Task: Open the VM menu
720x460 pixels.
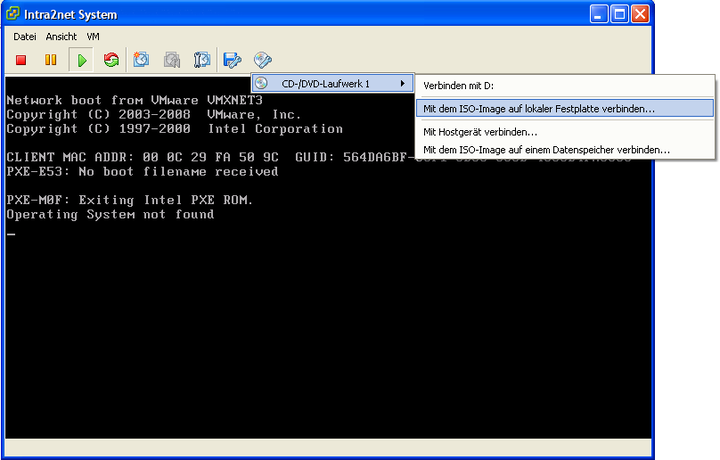Action: (93, 37)
